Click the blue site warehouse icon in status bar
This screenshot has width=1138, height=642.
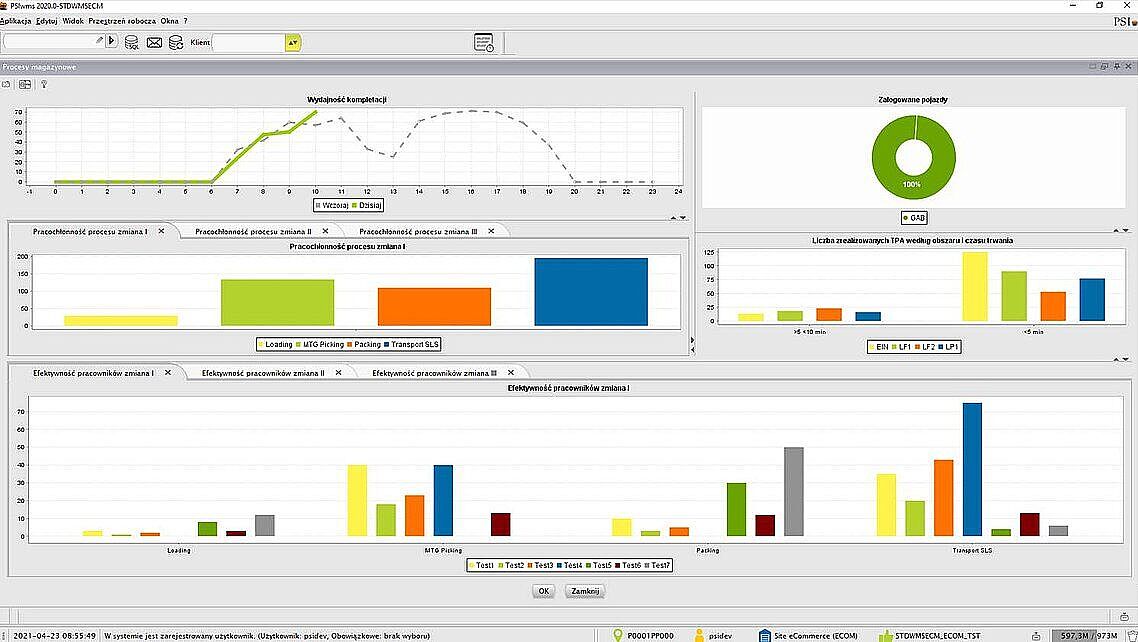[x=764, y=635]
